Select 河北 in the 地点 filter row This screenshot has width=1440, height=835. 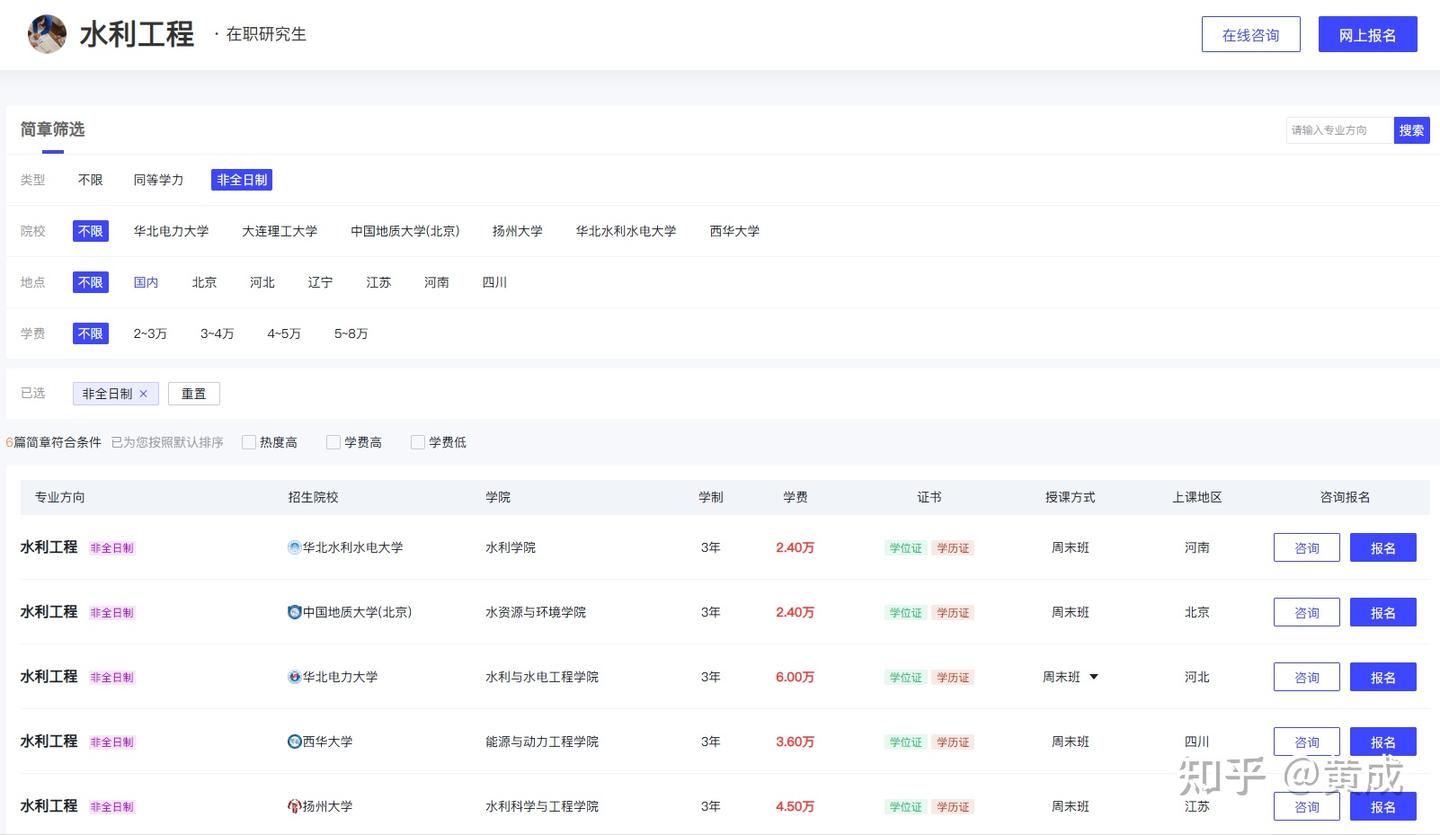point(262,282)
